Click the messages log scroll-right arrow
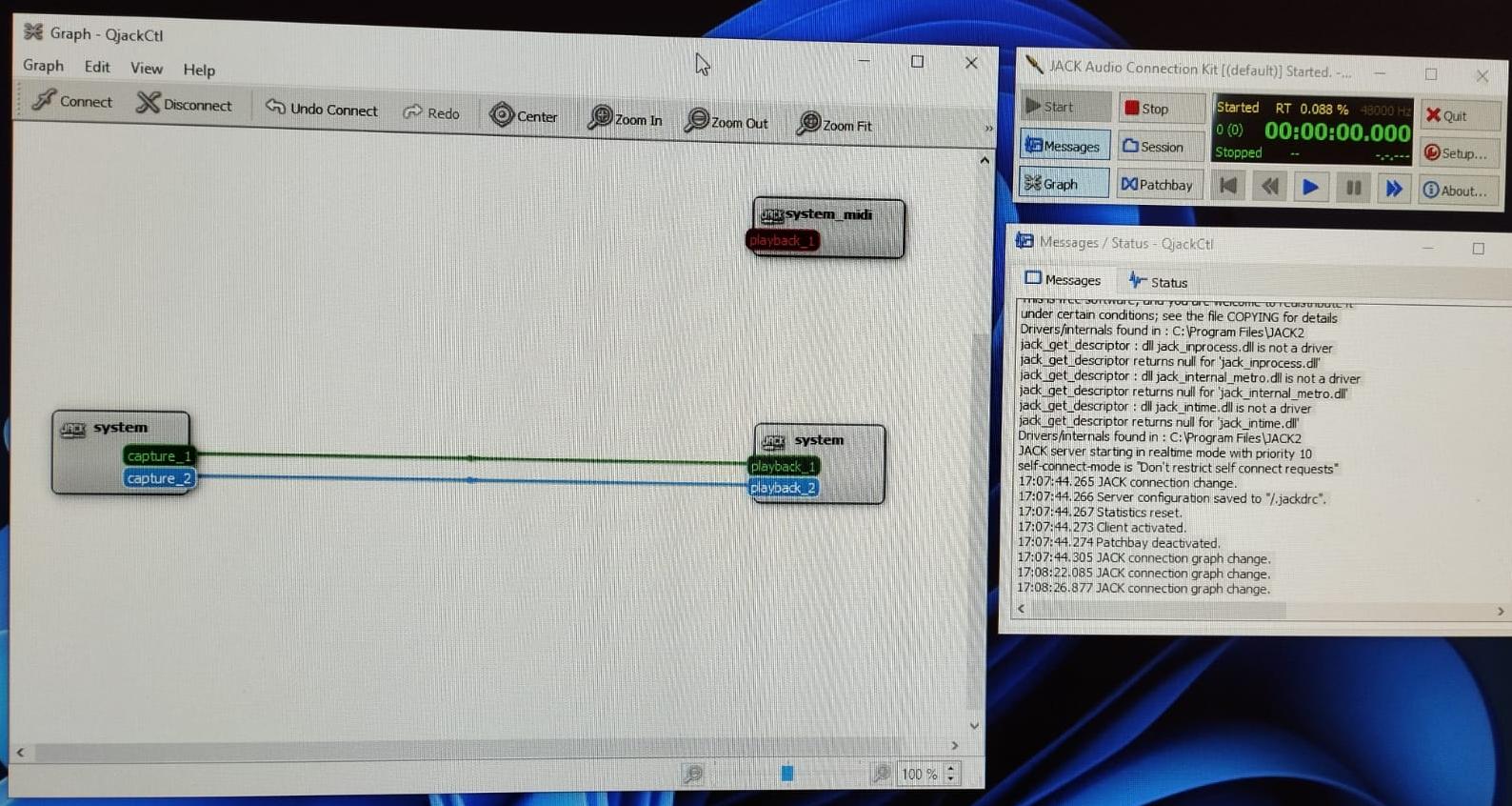 point(1501,611)
